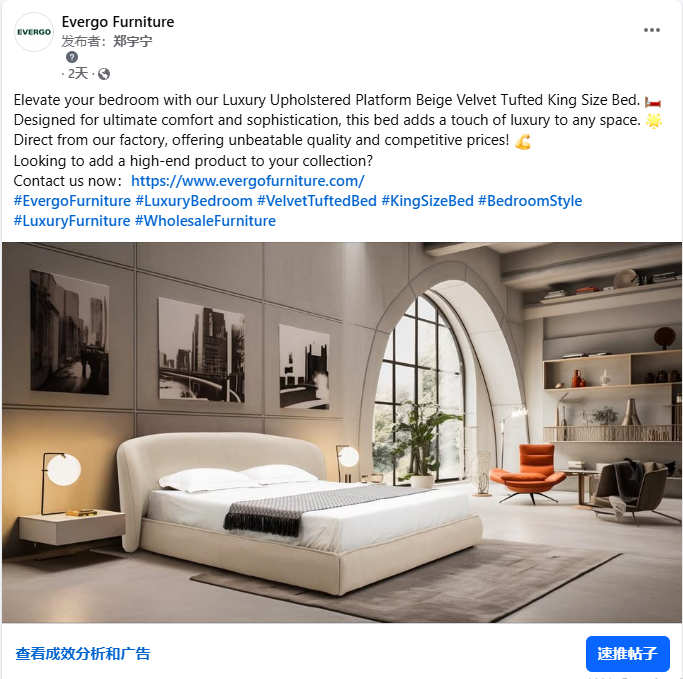683x679 pixels.
Task: Click the #LuxuryBedroom hashtag
Action: [194, 201]
